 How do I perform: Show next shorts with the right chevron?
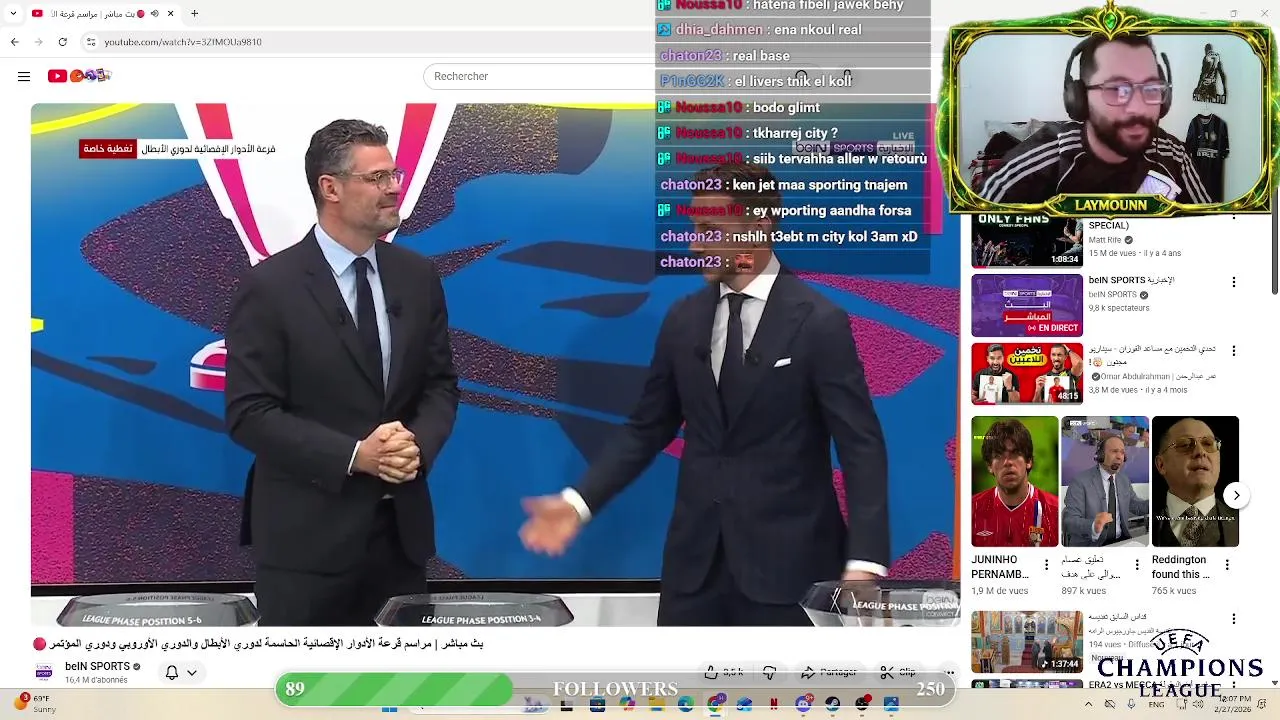pos(1237,495)
